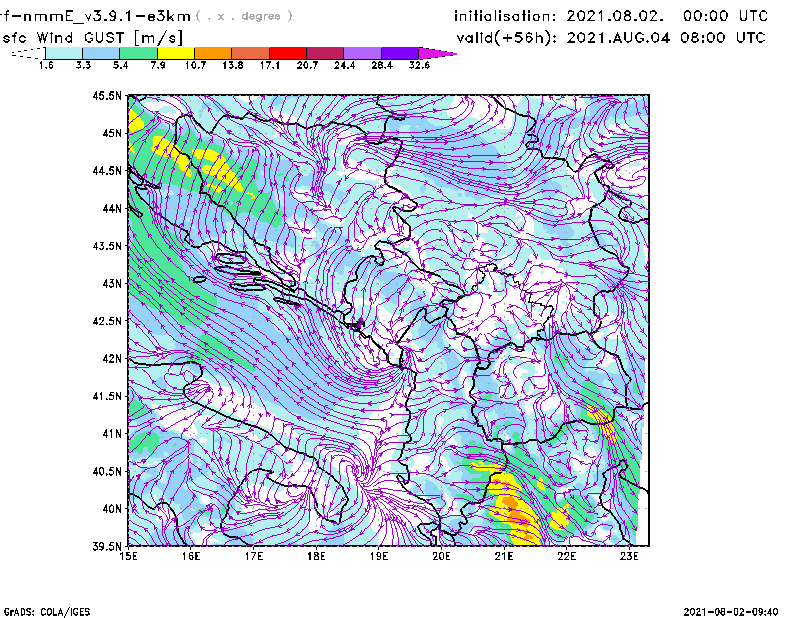This screenshot has width=800, height=618.
Task: Select the timestamp '2021-08-02-09:40'
Action: pyautogui.click(x=731, y=612)
